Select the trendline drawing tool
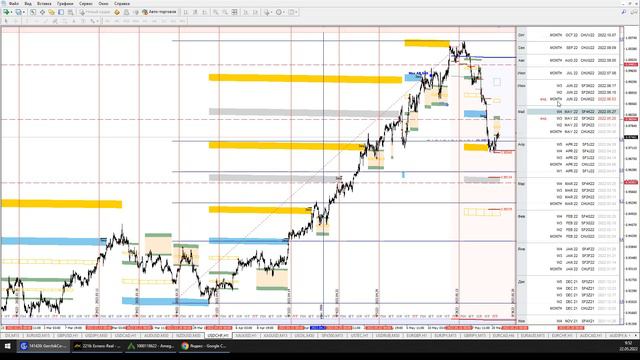The image size is (640, 360). tap(46, 21)
